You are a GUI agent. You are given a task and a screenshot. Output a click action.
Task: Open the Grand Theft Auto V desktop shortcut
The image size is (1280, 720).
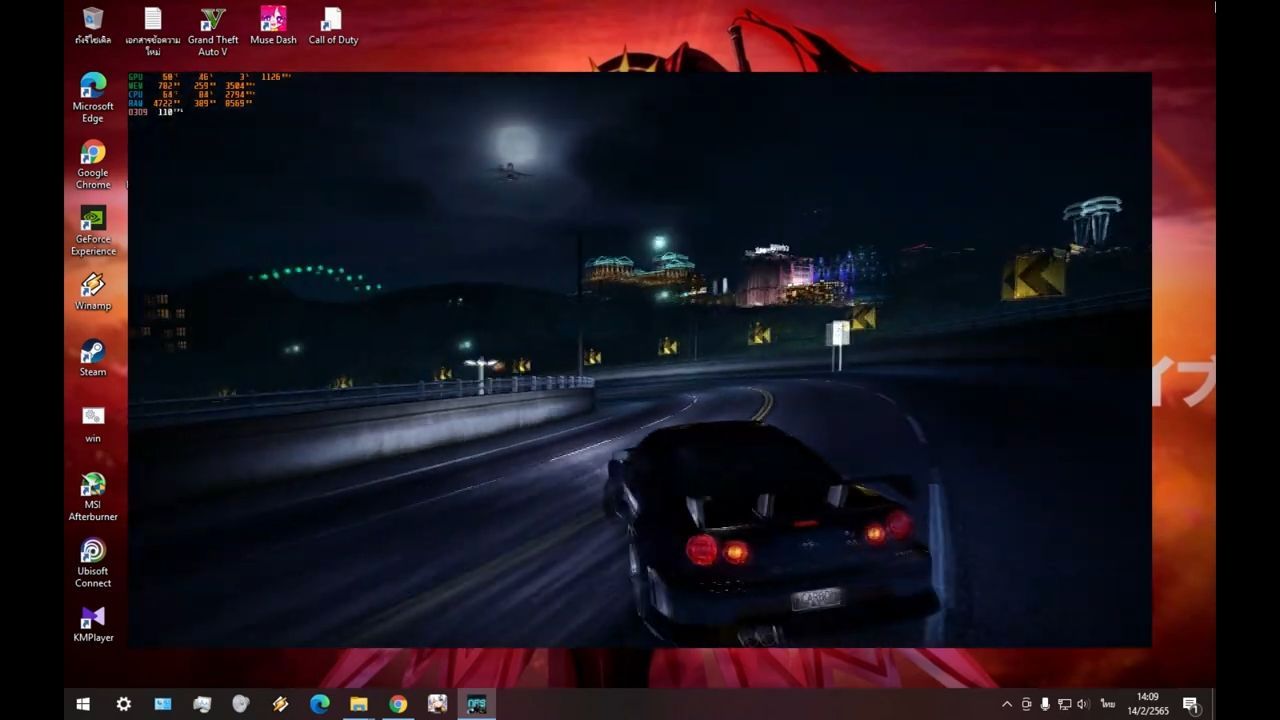tap(213, 21)
